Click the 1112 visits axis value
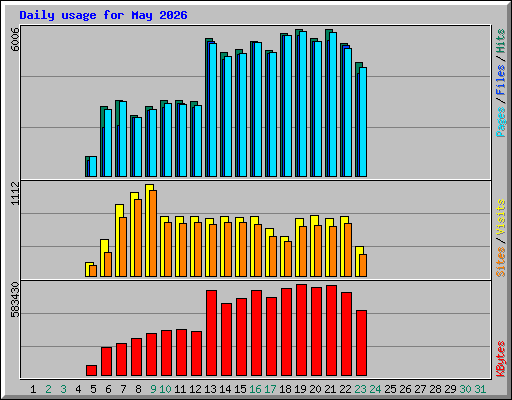 15,193
